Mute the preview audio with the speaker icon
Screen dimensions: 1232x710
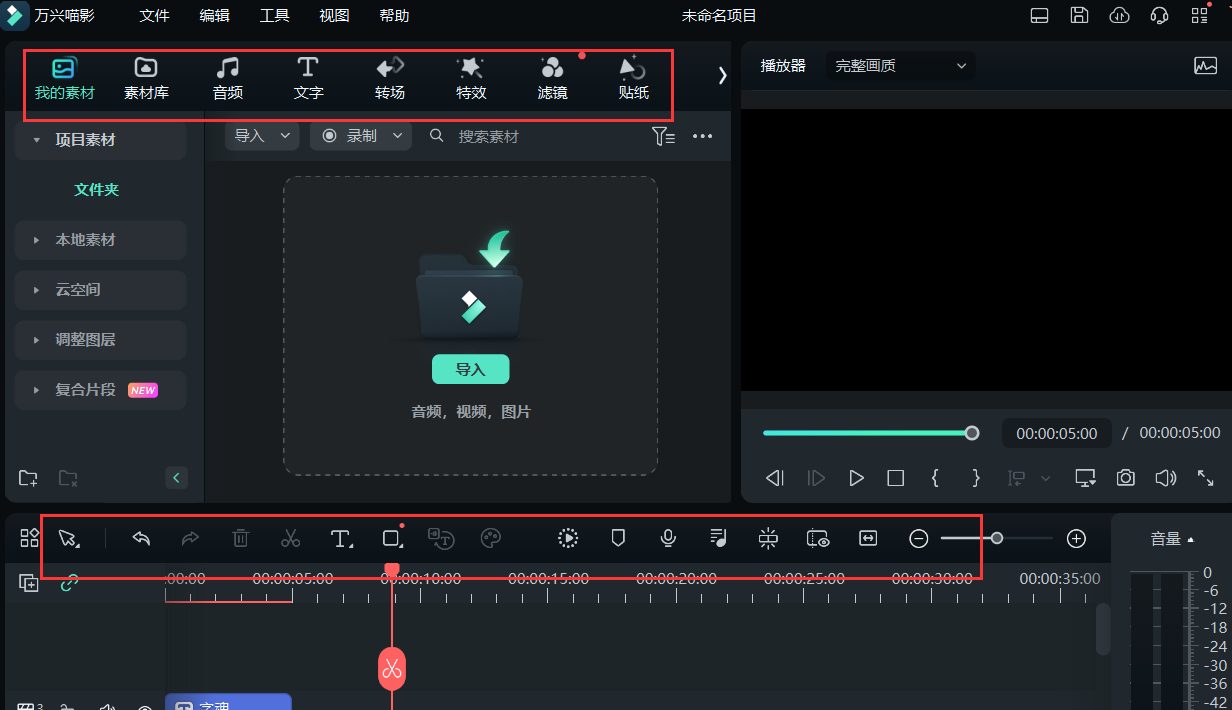pos(1165,478)
